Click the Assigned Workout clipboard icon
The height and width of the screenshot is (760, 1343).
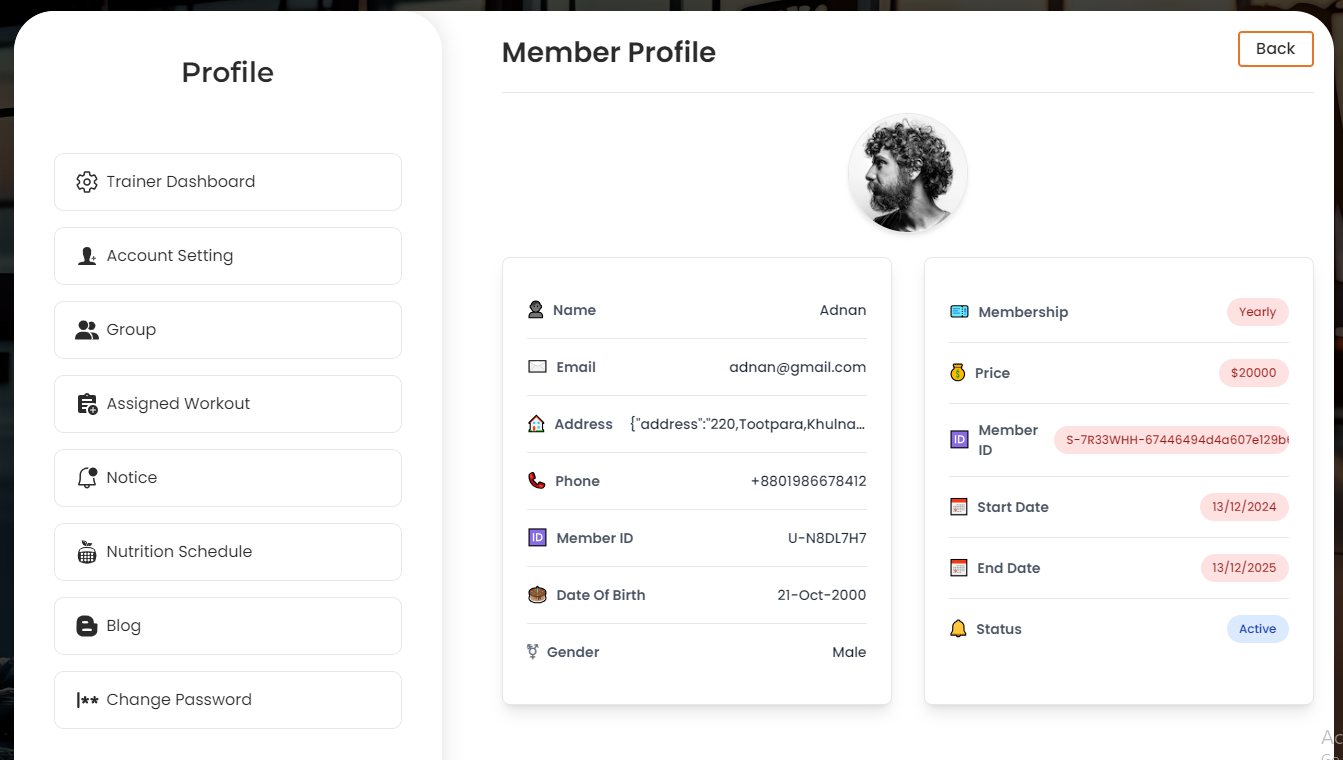pos(87,404)
